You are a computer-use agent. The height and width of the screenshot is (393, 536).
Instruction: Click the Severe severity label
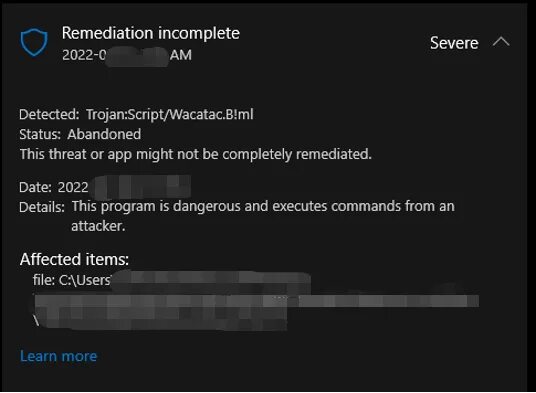[x=454, y=43]
